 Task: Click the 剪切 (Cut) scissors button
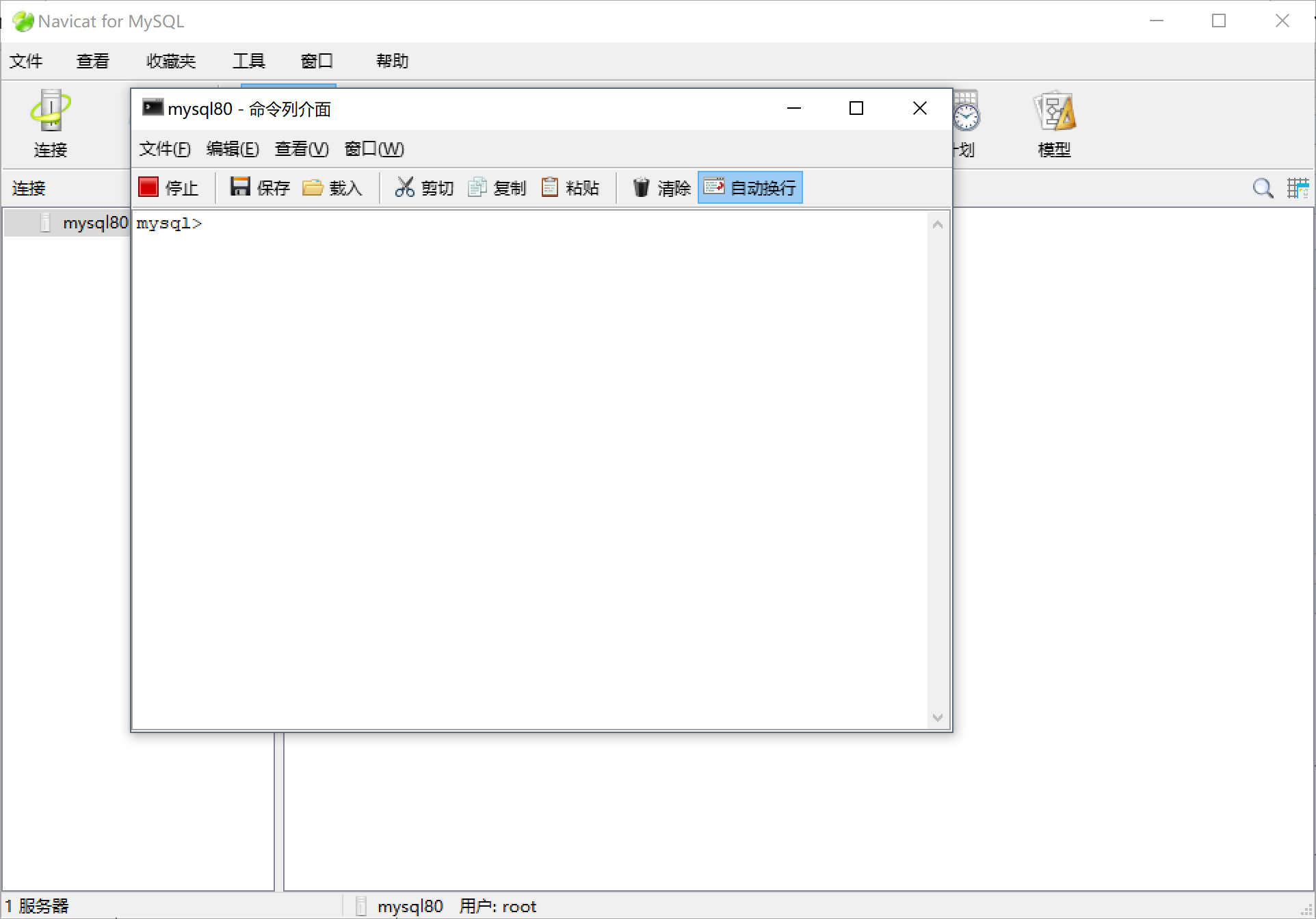(x=424, y=187)
